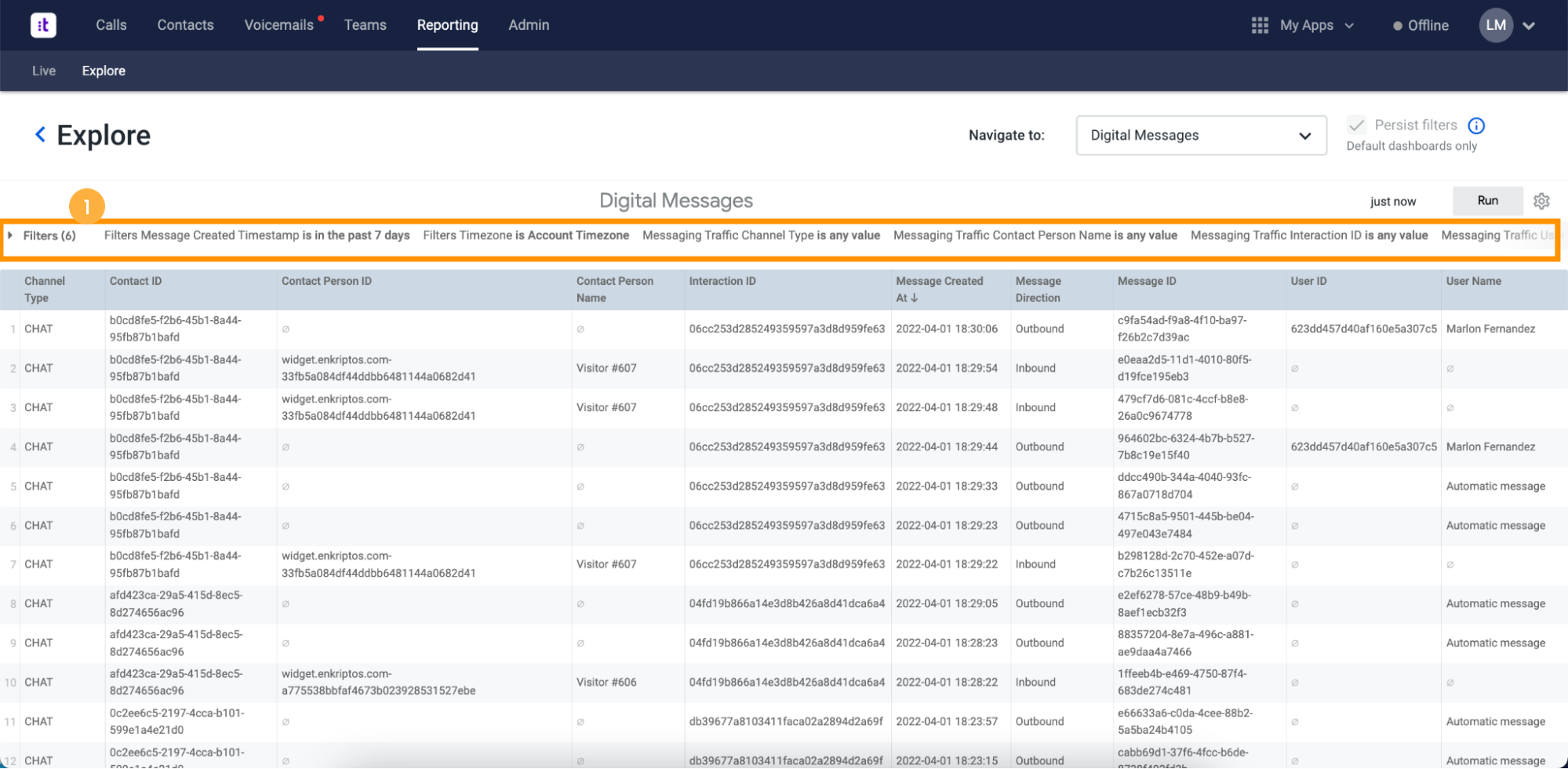Viewport: 1568px width, 769px height.
Task: Expand the user account menu chevron
Action: click(x=1529, y=25)
